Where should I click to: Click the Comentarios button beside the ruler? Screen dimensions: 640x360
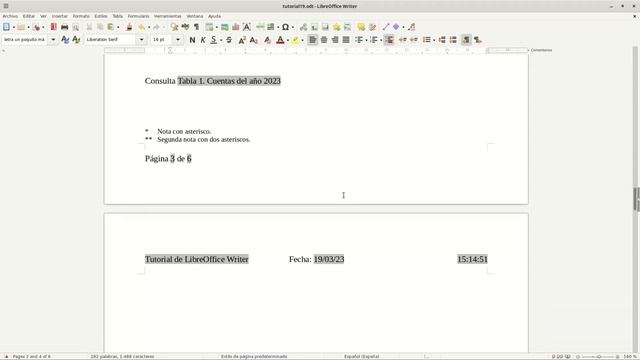(x=541, y=50)
